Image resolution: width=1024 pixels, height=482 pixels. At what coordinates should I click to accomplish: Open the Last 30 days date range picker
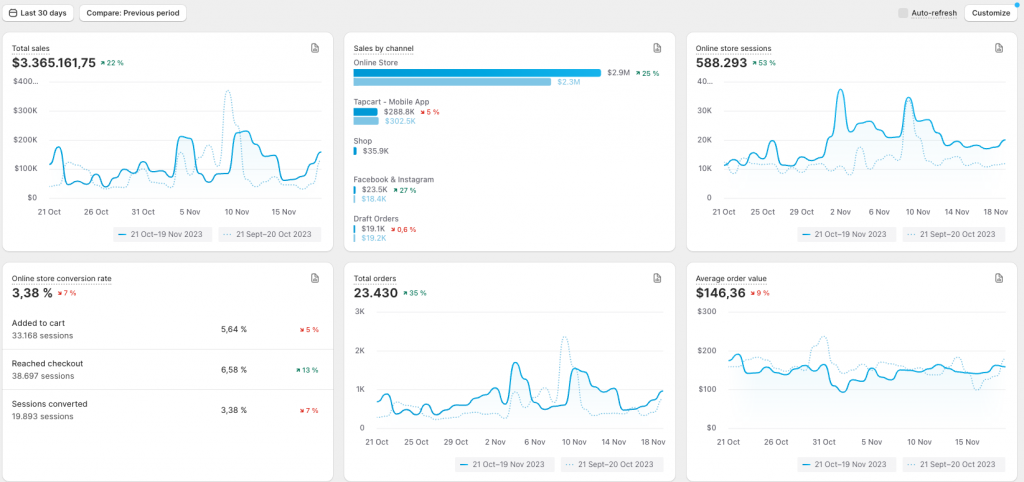[38, 13]
